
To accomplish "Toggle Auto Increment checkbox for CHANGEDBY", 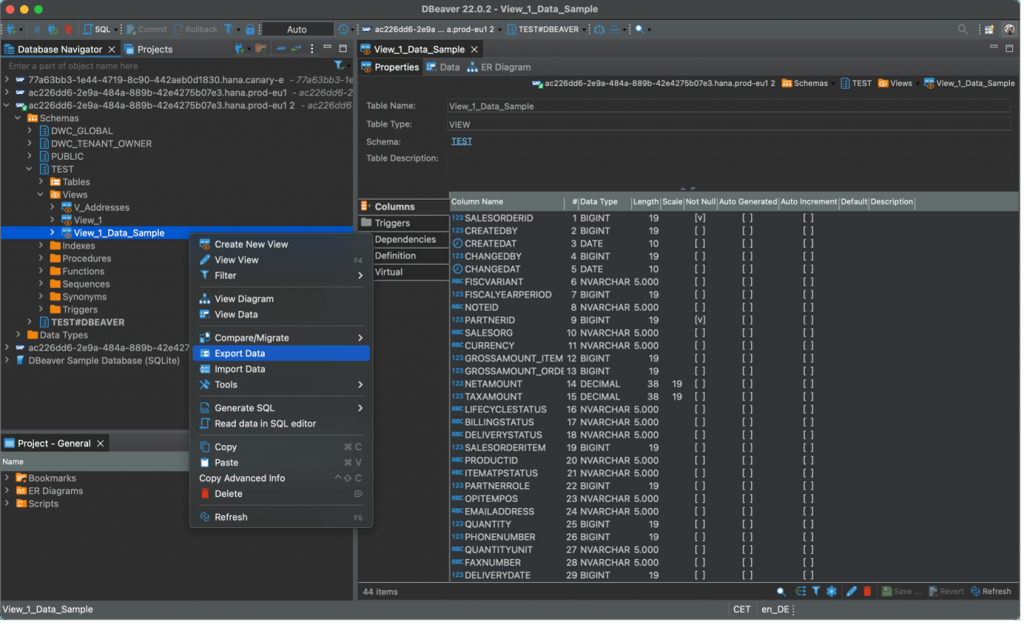I will click(808, 257).
